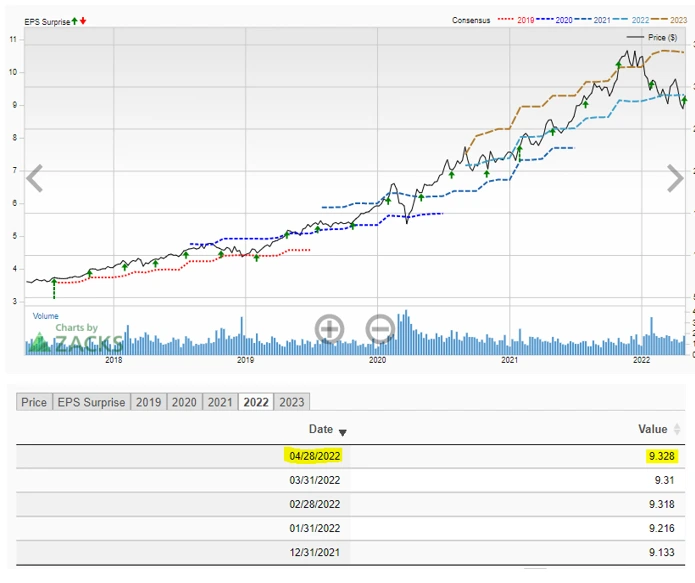This screenshot has height=583, width=695.
Task: Select the 2022 tab
Action: click(x=256, y=402)
